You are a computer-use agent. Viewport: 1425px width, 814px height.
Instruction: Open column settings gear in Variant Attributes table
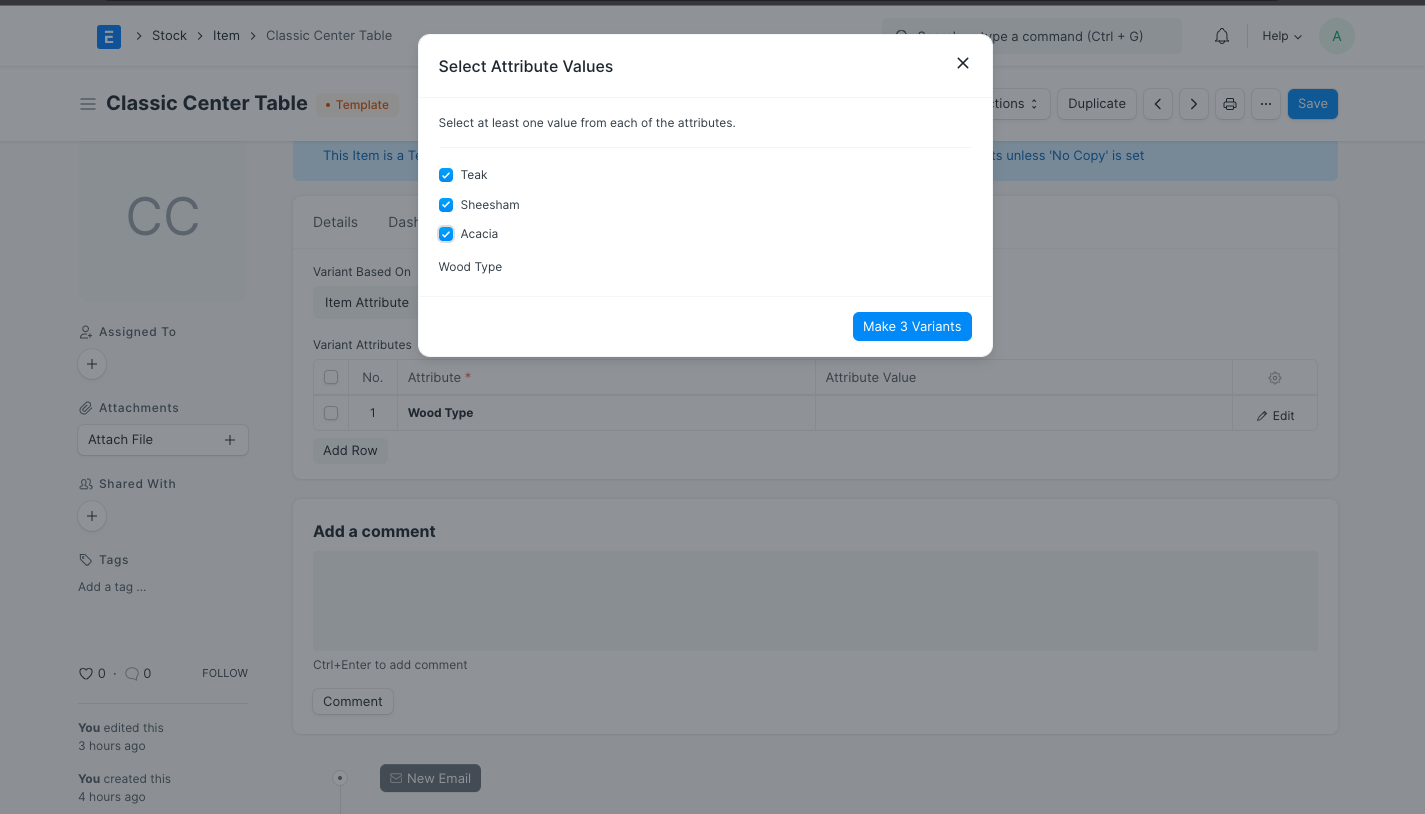(1274, 377)
